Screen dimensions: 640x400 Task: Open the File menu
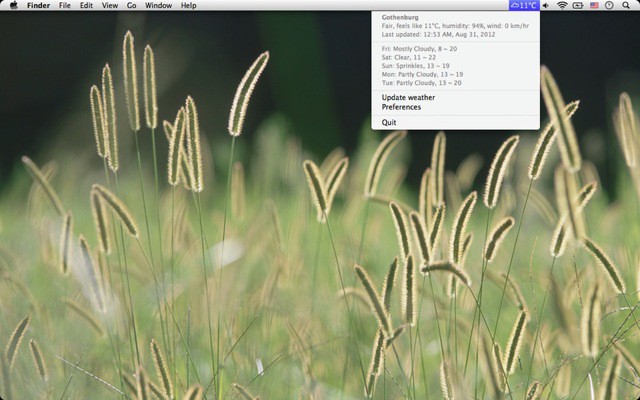click(x=65, y=5)
